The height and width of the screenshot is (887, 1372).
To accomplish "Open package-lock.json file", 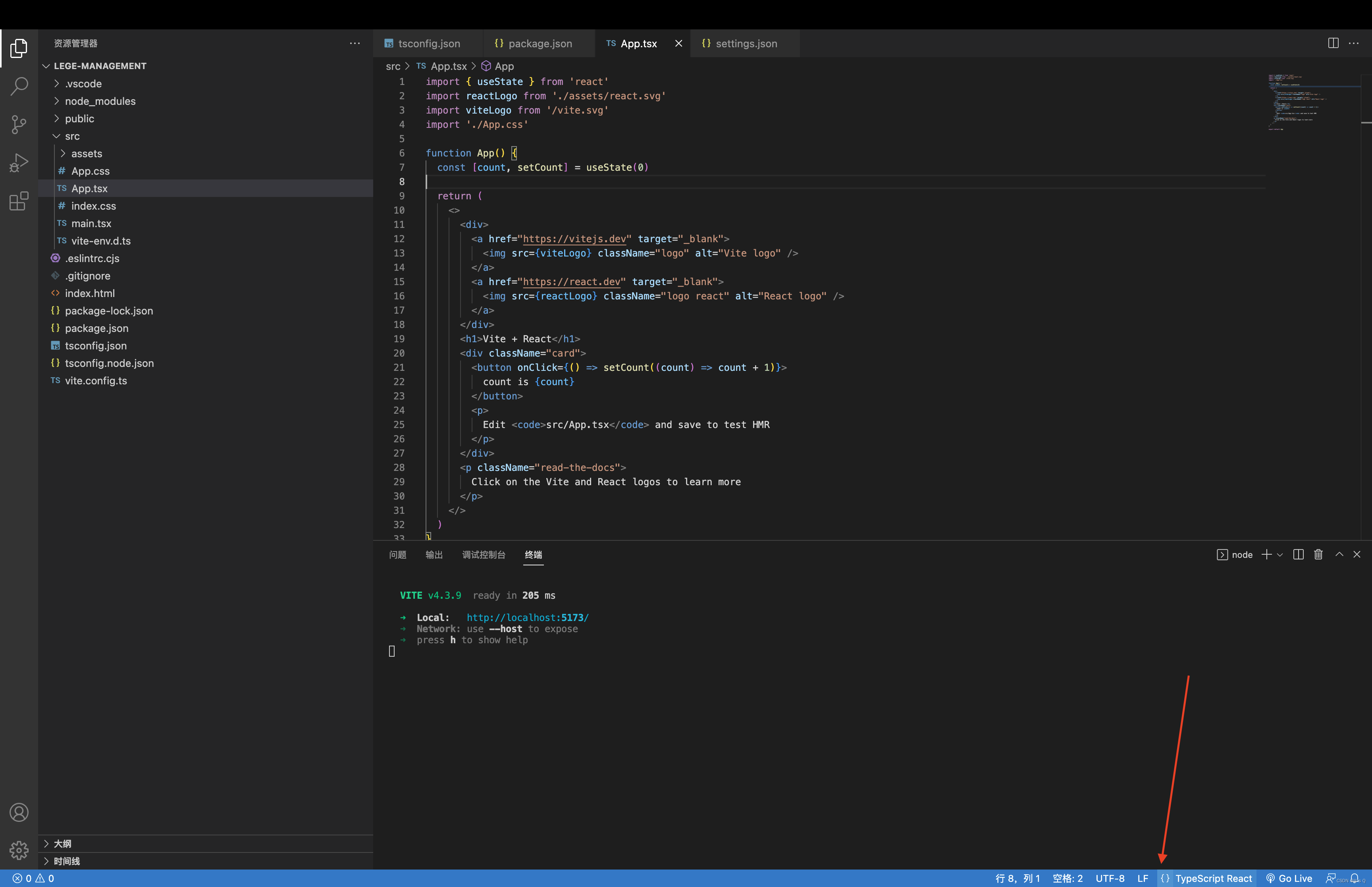I will pos(206,310).
